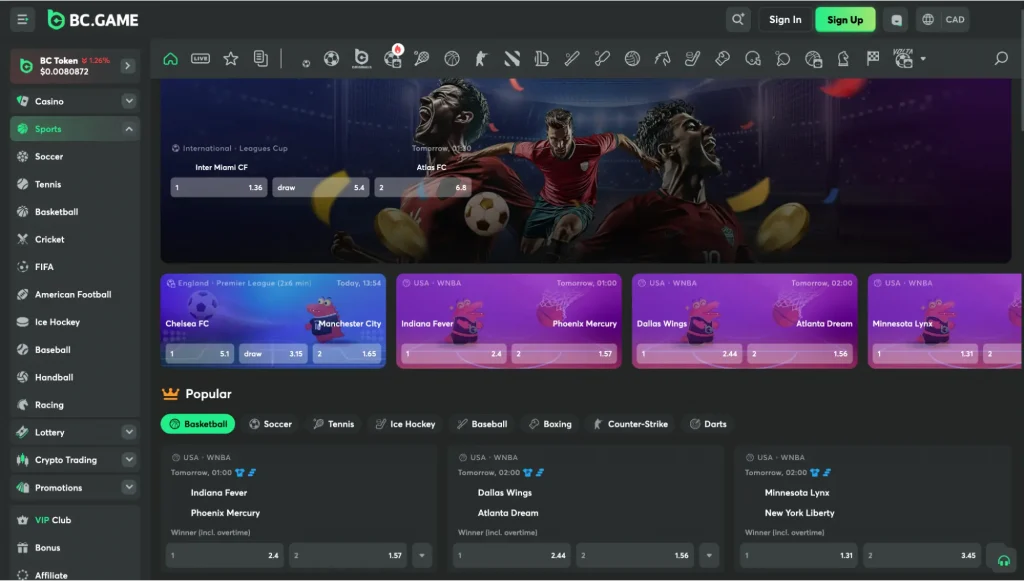This screenshot has width=1024, height=581.
Task: Expand the Casino section chevron
Action: click(x=129, y=101)
